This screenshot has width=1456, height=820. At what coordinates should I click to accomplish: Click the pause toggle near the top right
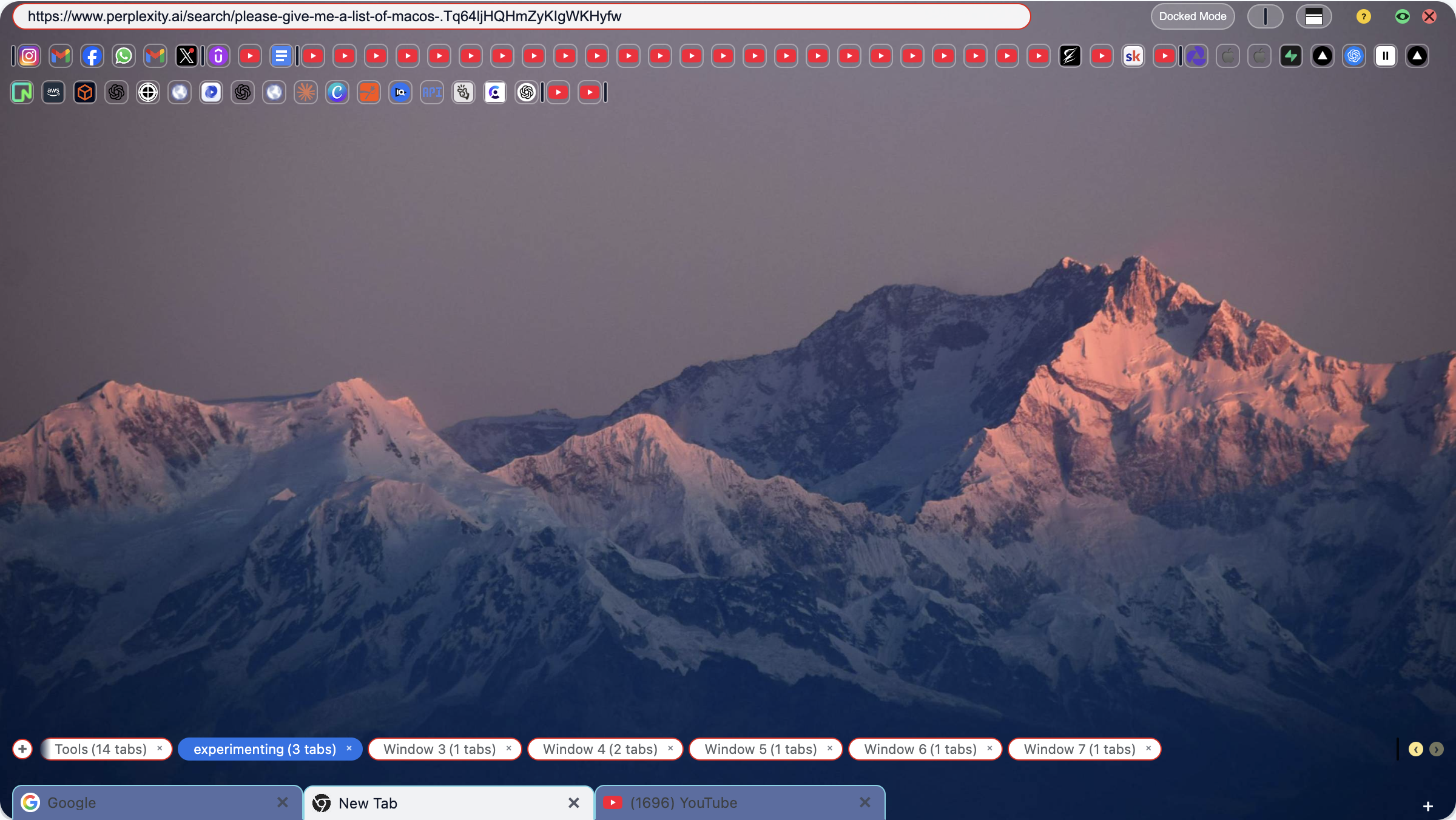point(1386,56)
